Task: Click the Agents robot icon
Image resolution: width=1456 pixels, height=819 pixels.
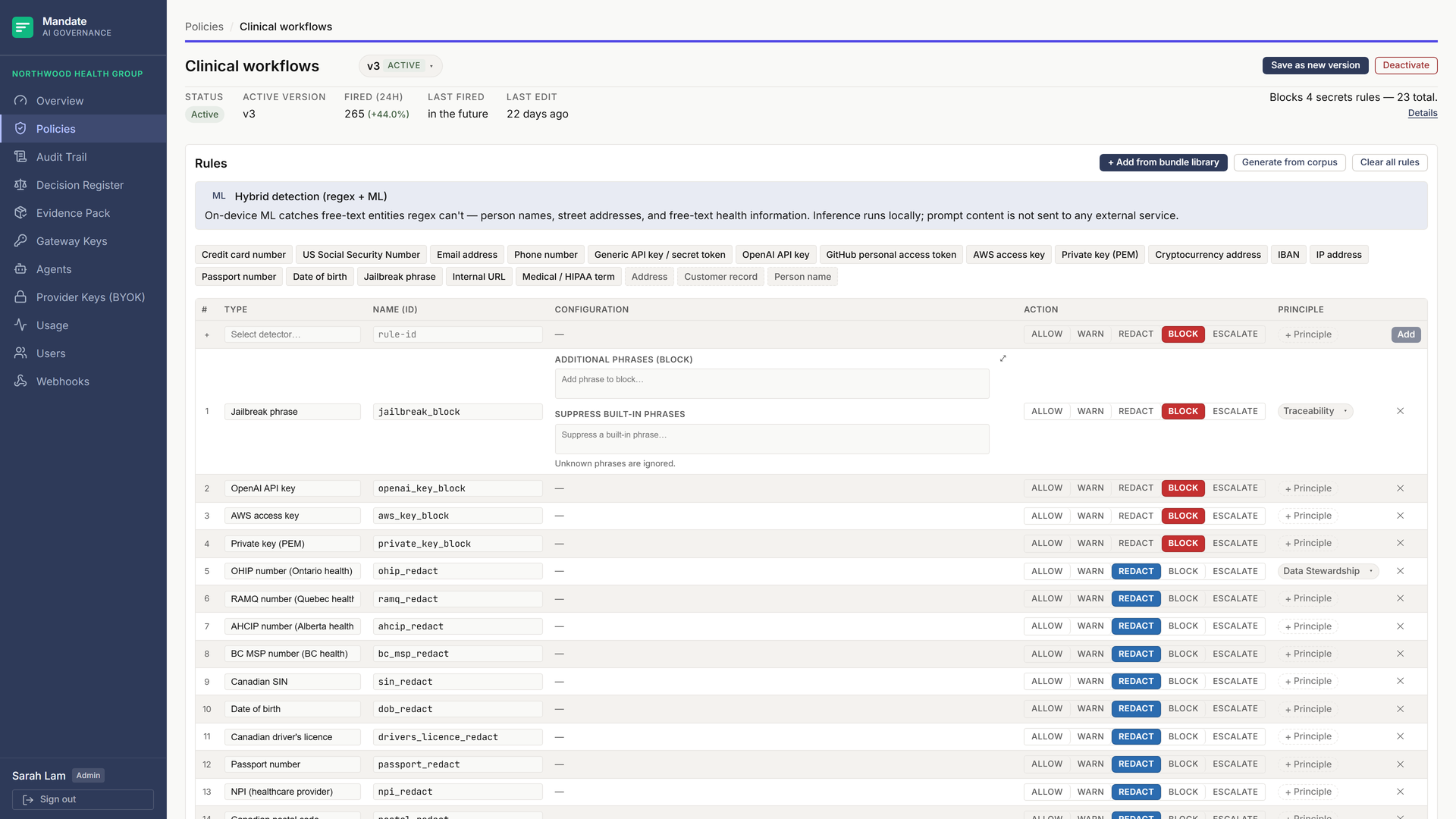Action: [20, 269]
